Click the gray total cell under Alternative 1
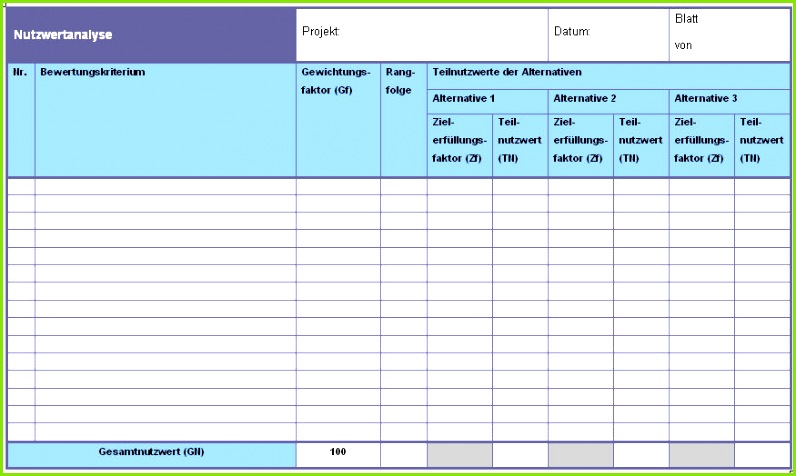 point(459,454)
